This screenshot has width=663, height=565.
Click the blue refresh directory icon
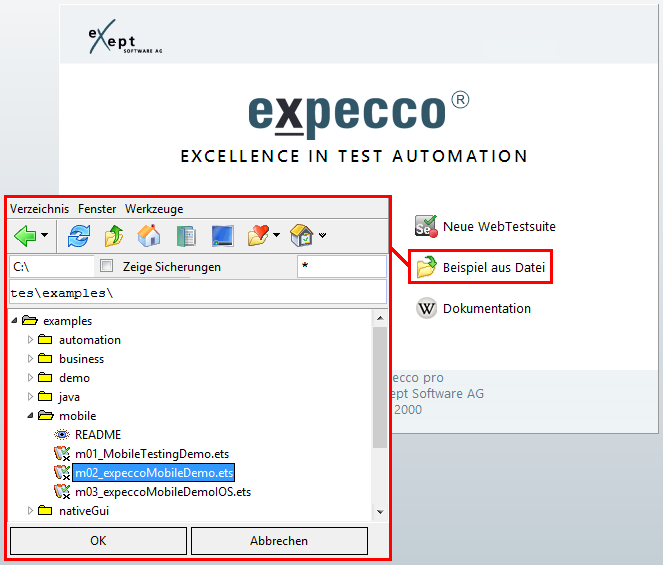(x=79, y=237)
